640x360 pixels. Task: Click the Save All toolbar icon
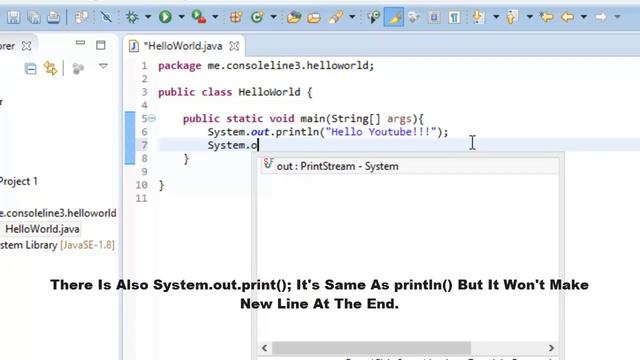pyautogui.click(x=33, y=17)
